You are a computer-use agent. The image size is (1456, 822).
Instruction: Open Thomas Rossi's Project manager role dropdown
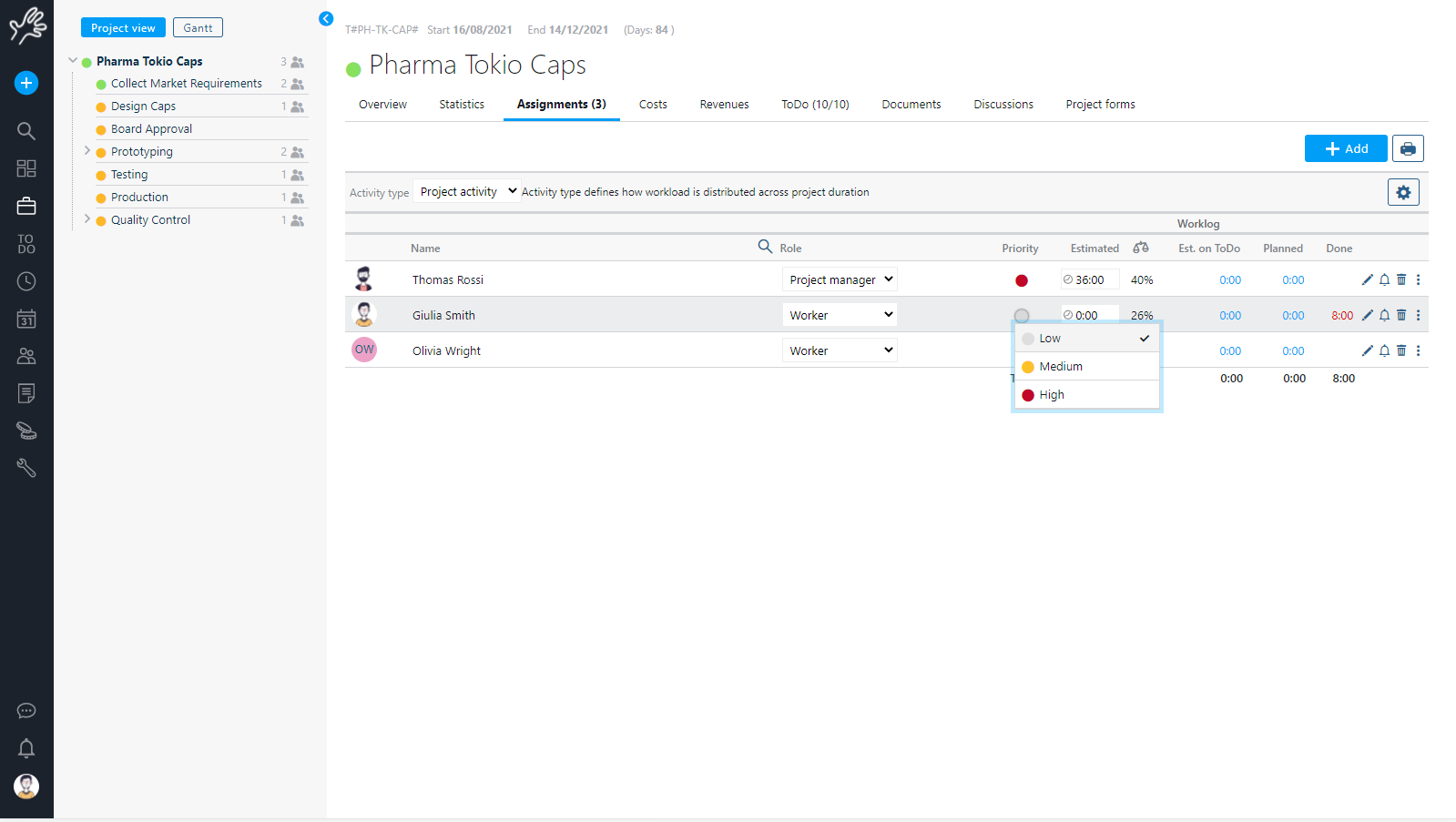[x=840, y=279]
